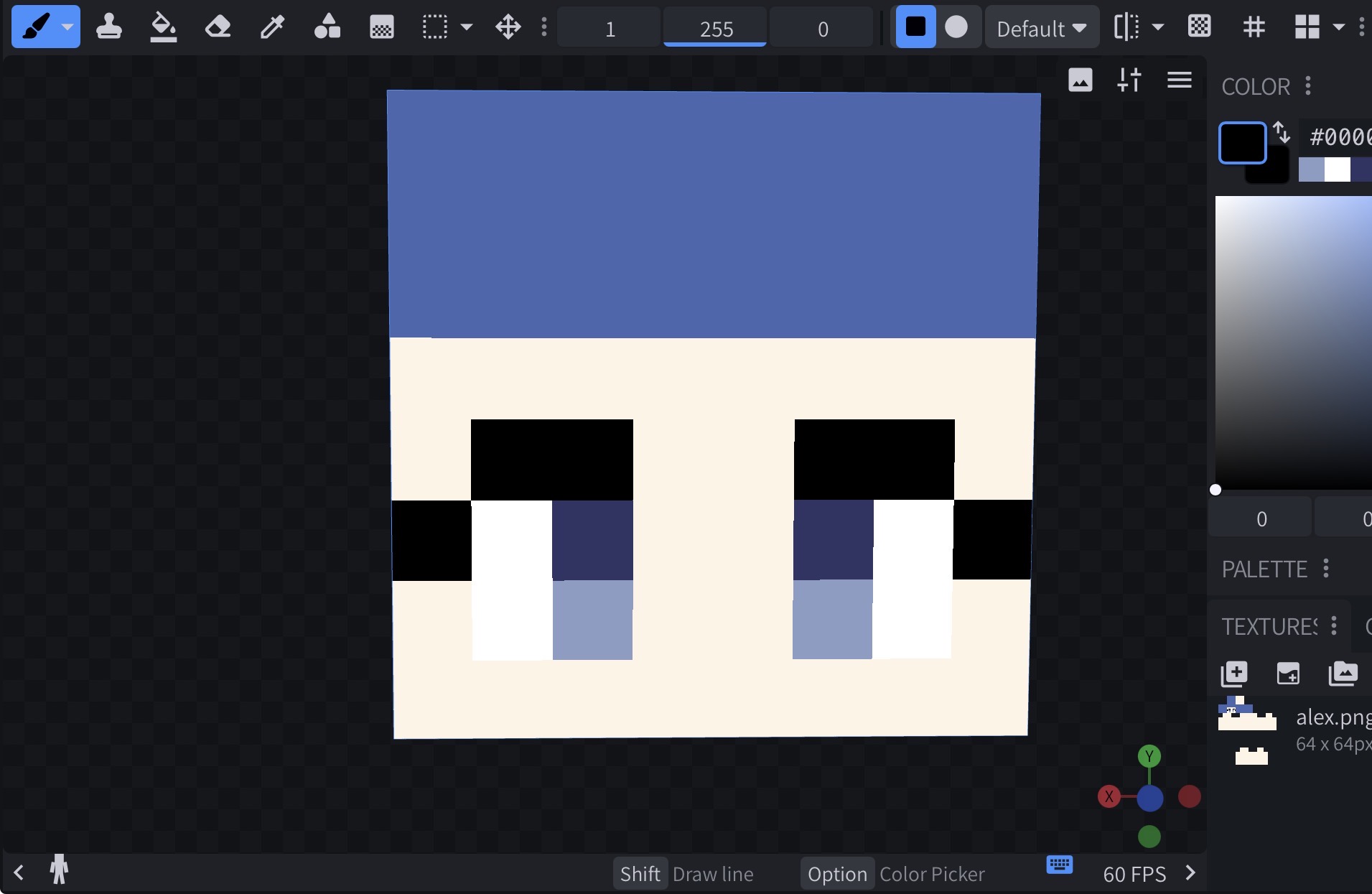1372x894 pixels.
Task: Click the viewport reference image icon
Action: (x=1081, y=80)
